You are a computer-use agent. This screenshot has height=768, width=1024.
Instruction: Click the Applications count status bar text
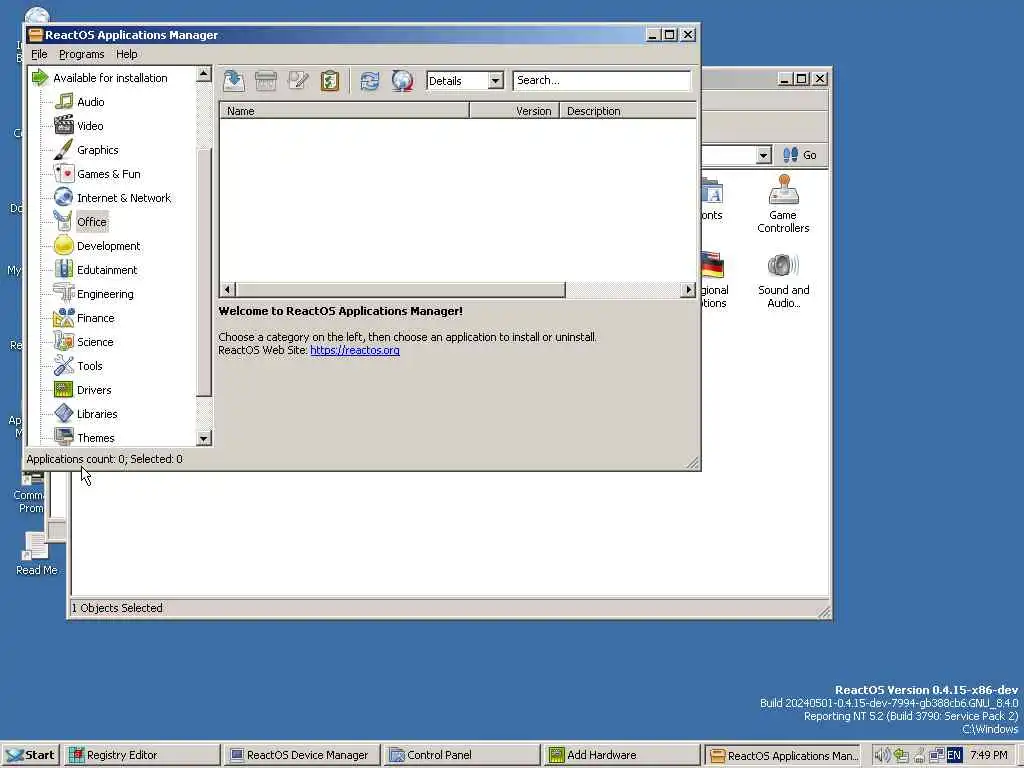point(104,459)
